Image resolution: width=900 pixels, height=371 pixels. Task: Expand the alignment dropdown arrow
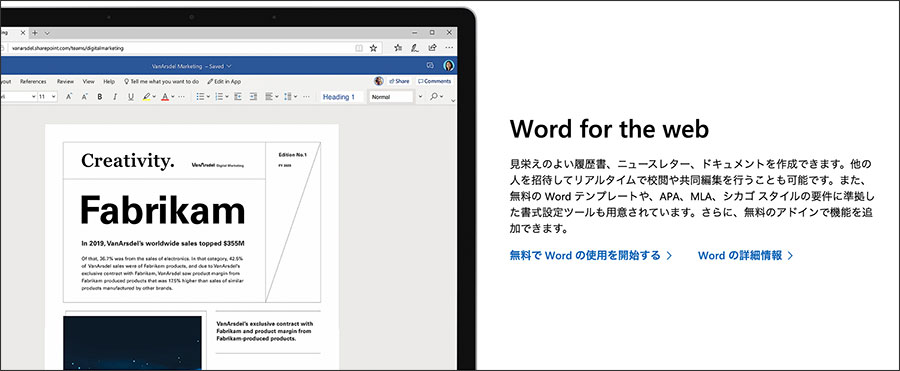pyautogui.click(x=277, y=97)
